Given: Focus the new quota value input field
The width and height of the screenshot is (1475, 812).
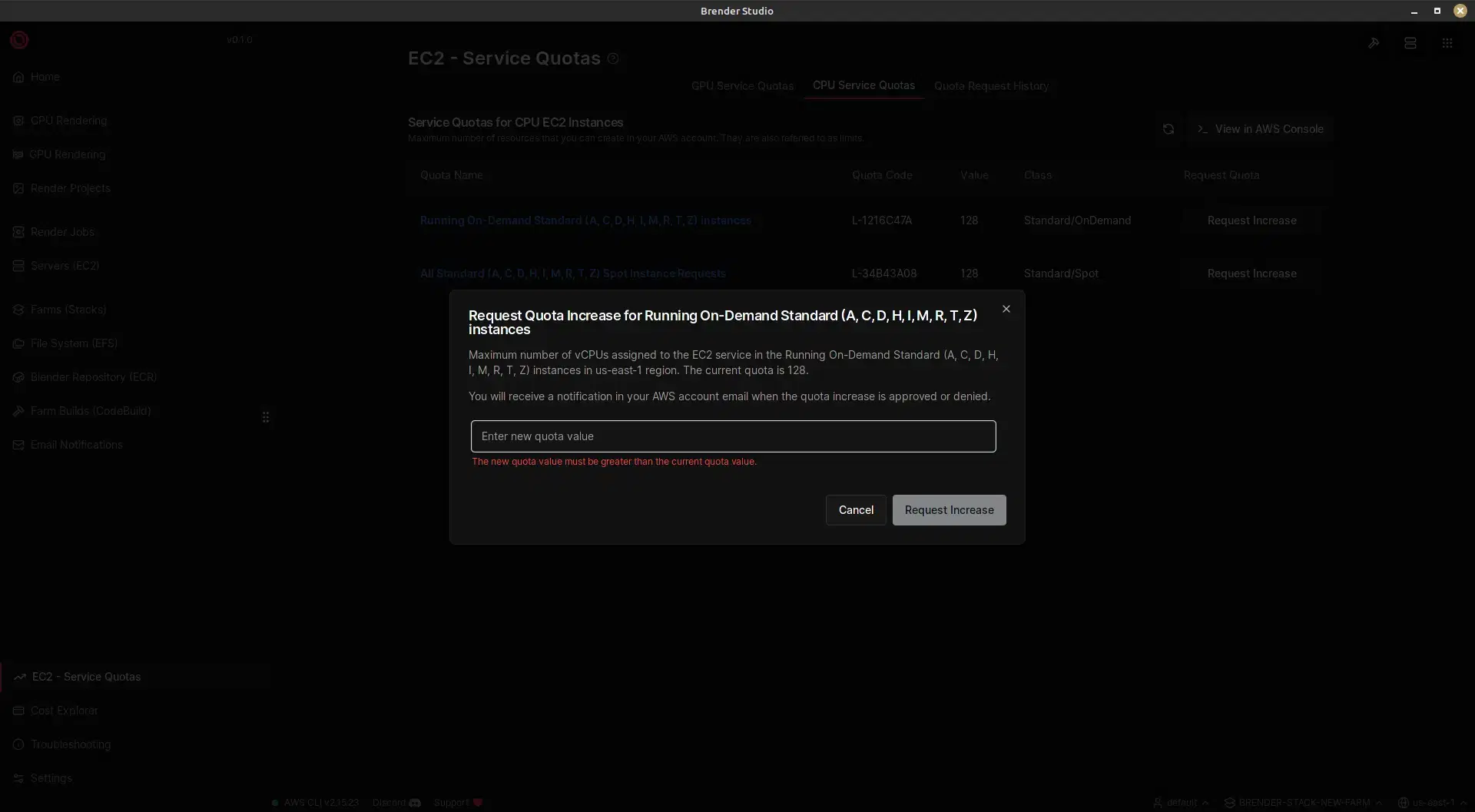Looking at the screenshot, I should (733, 436).
